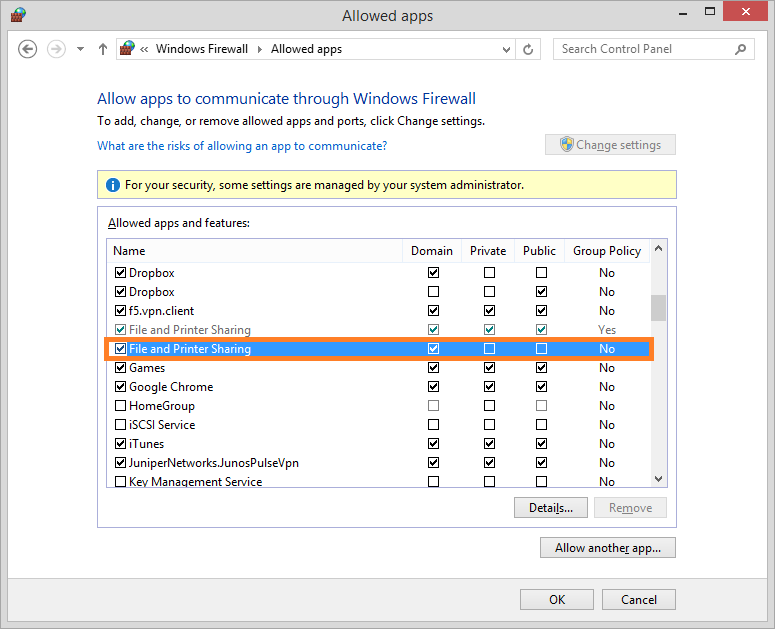
Task: Sort the list by Name column header
Action: point(129,251)
